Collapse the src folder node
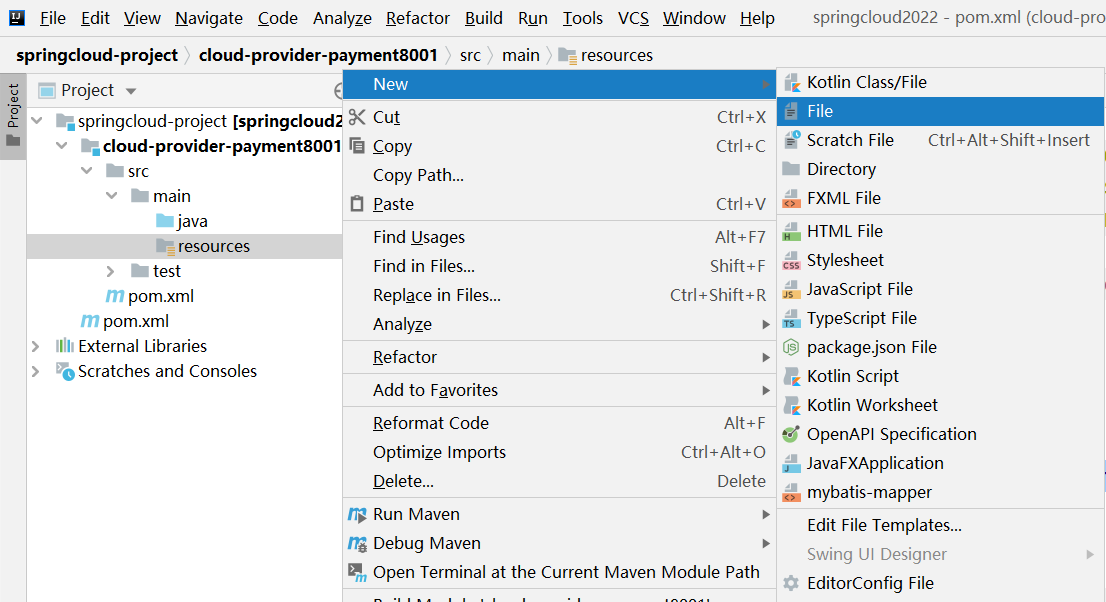The image size is (1106, 602). pyautogui.click(x=87, y=171)
